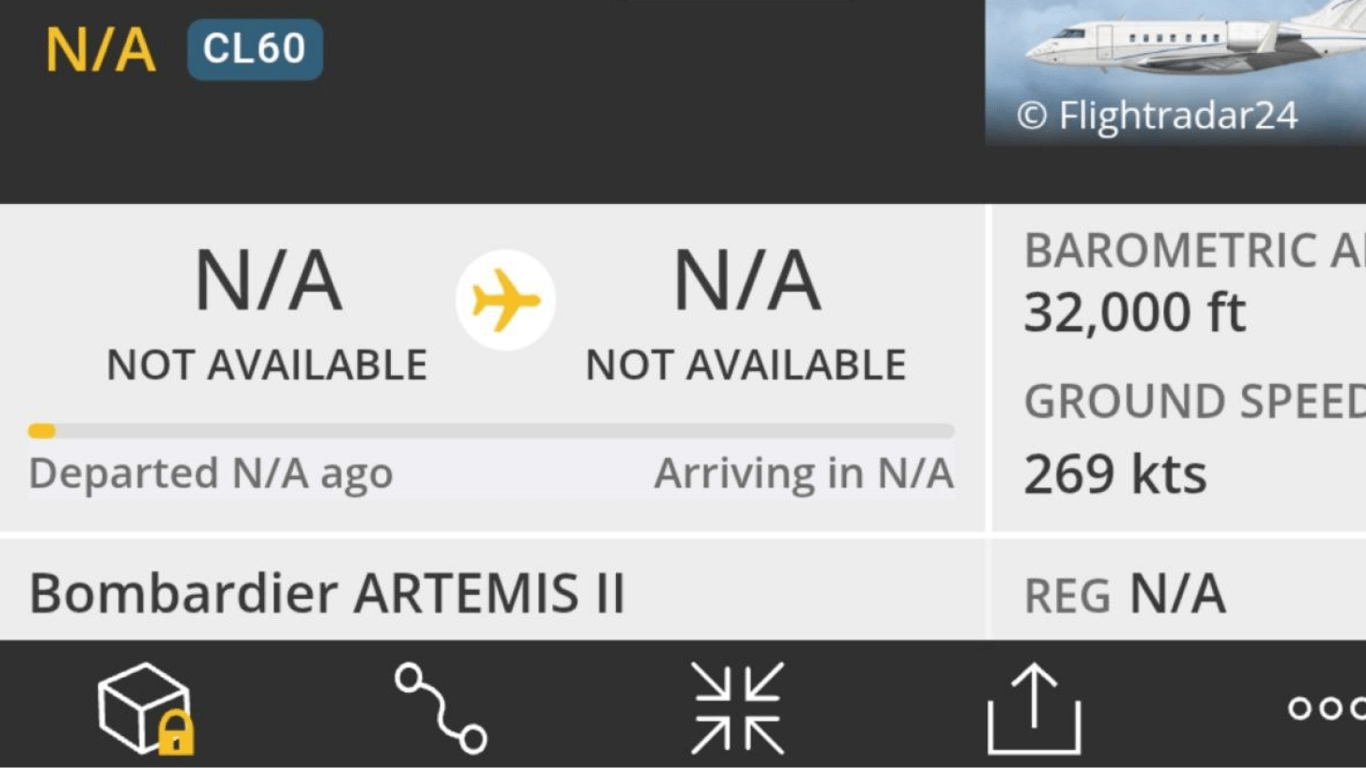
Task: Click the flight progress bar
Action: click(x=491, y=431)
